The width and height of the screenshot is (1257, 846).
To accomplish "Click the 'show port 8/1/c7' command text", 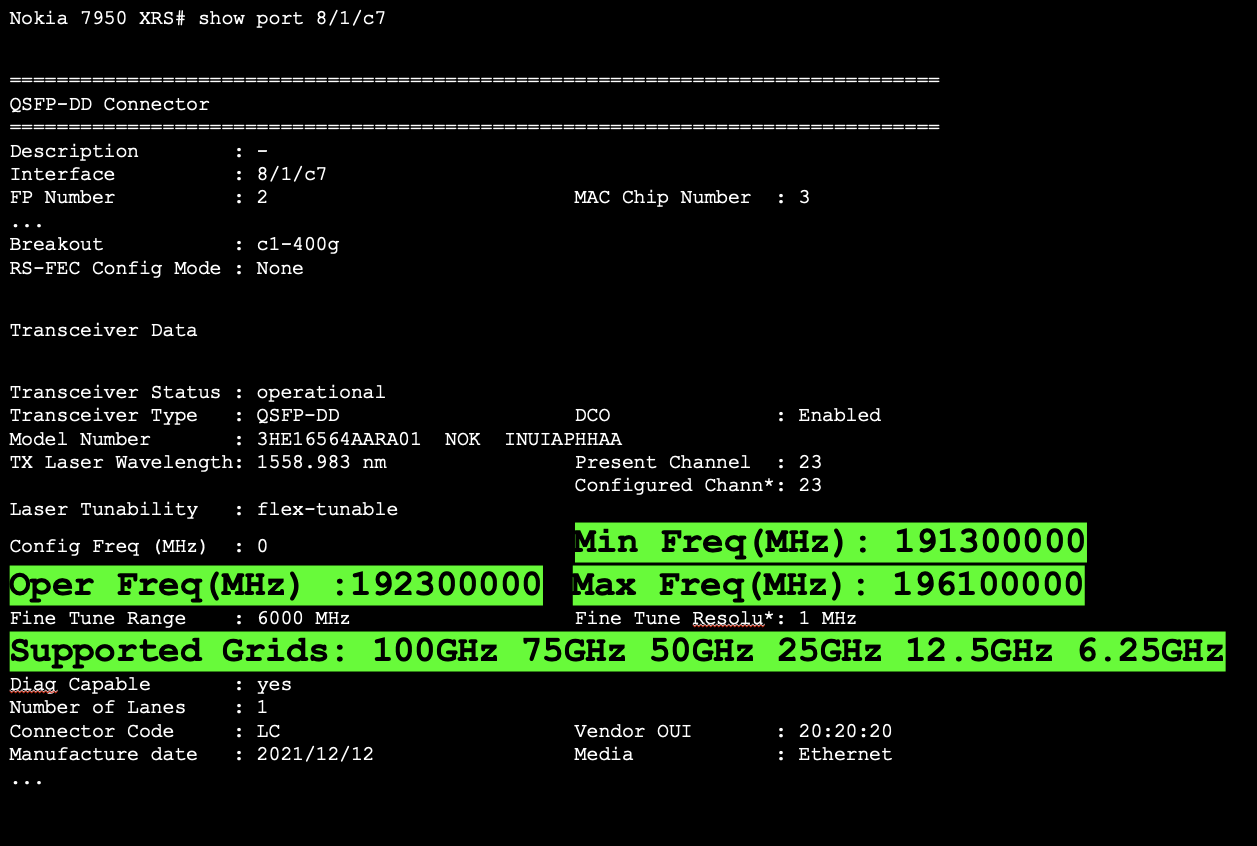I will click(292, 19).
